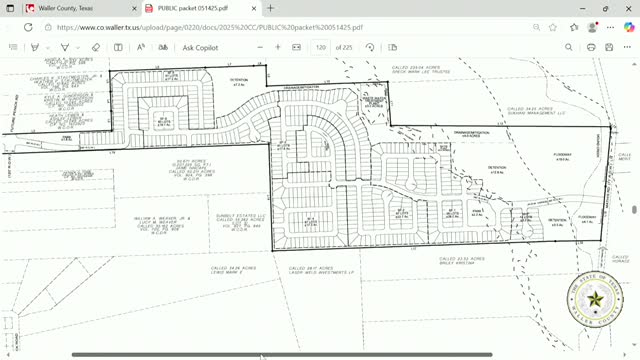Click the scroll up arrow
This screenshot has height=360, width=640.
coord(634,64)
